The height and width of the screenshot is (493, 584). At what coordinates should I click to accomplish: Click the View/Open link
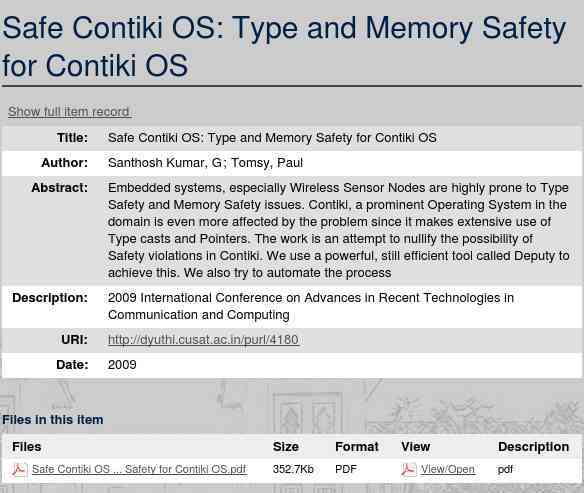(448, 469)
